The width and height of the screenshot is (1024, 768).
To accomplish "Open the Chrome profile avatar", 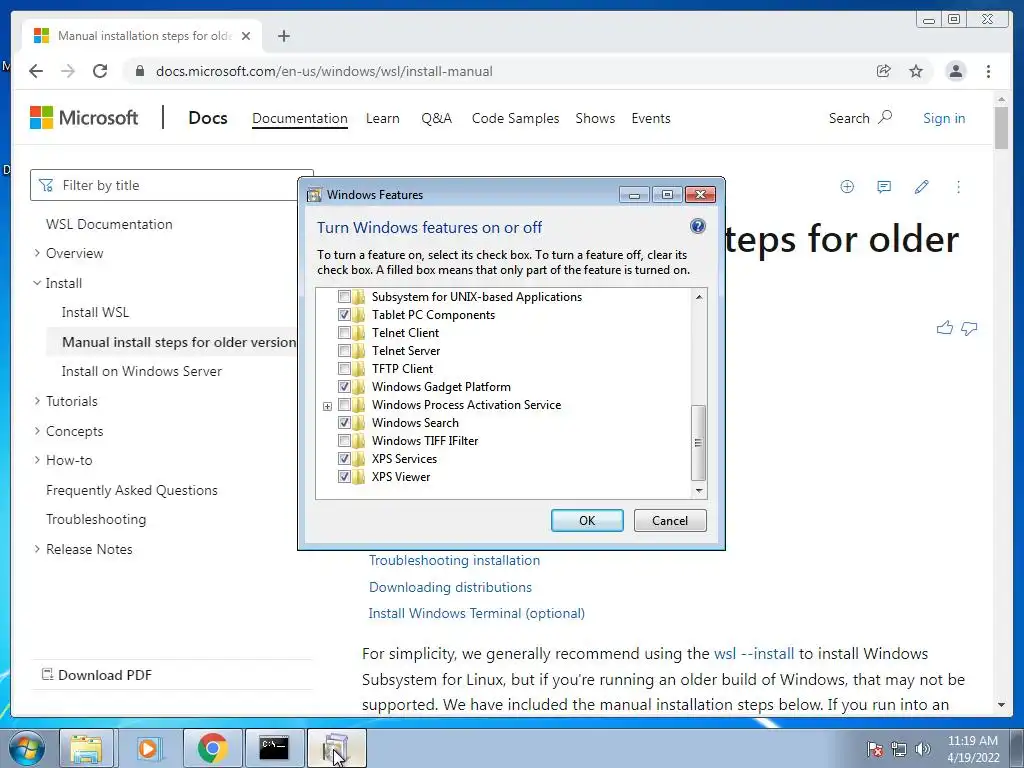I will pos(955,71).
